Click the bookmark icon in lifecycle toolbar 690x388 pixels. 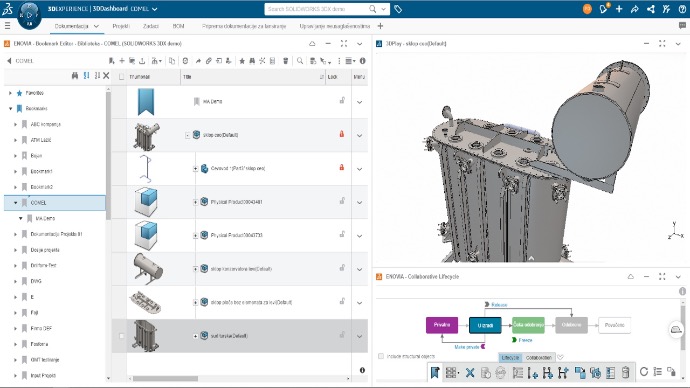(x=435, y=373)
